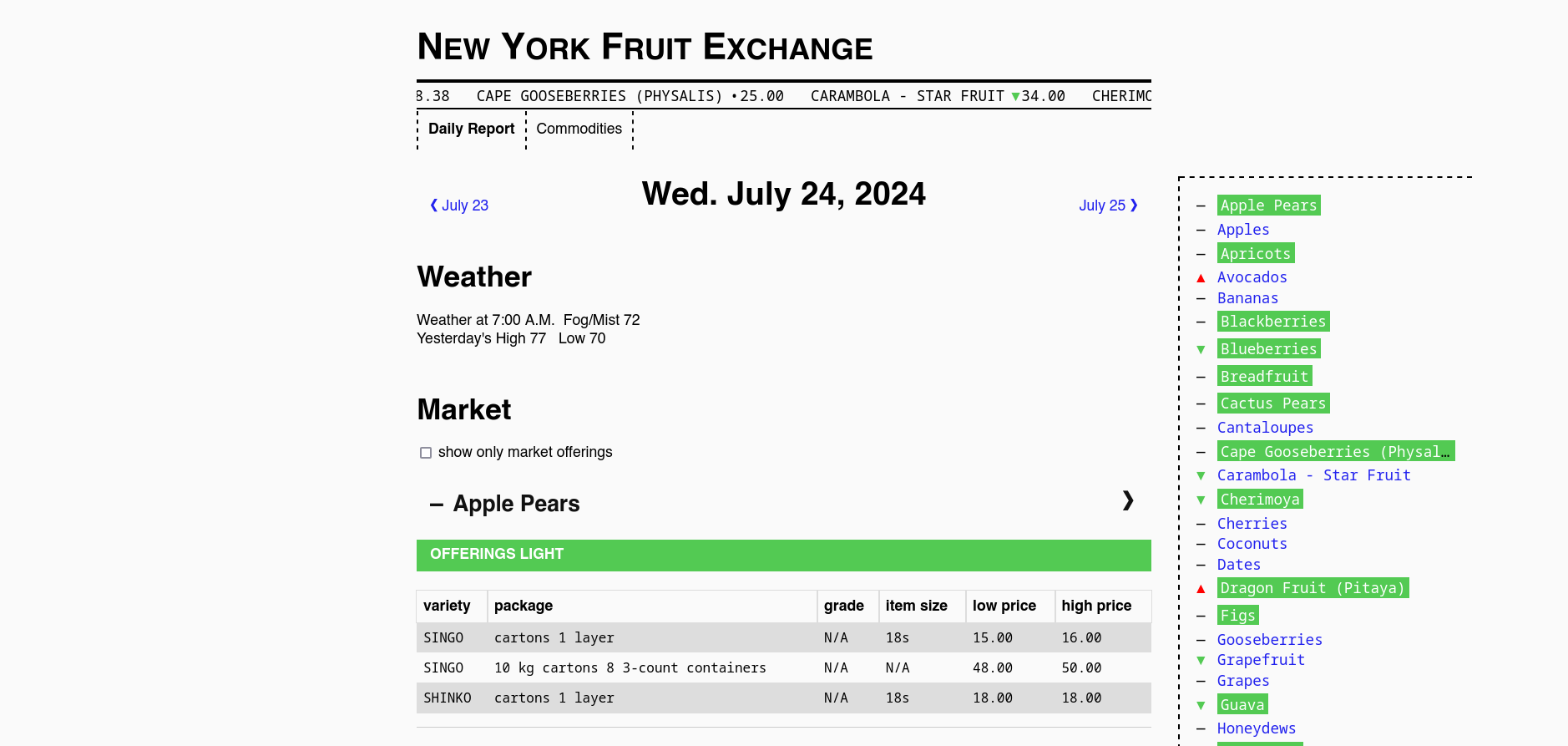Open the Daily Report tab
The height and width of the screenshot is (746, 1568).
[471, 129]
